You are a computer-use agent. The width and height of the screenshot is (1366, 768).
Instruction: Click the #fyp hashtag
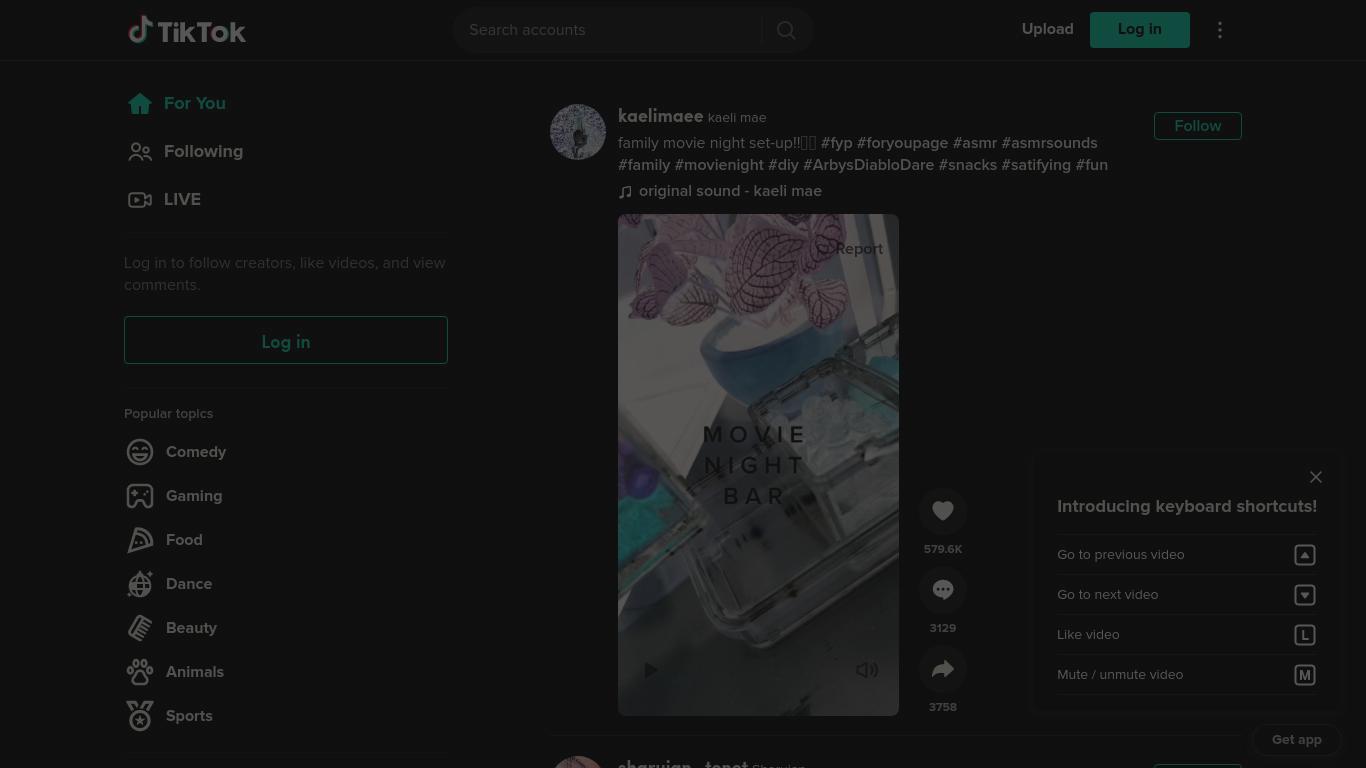pos(837,143)
